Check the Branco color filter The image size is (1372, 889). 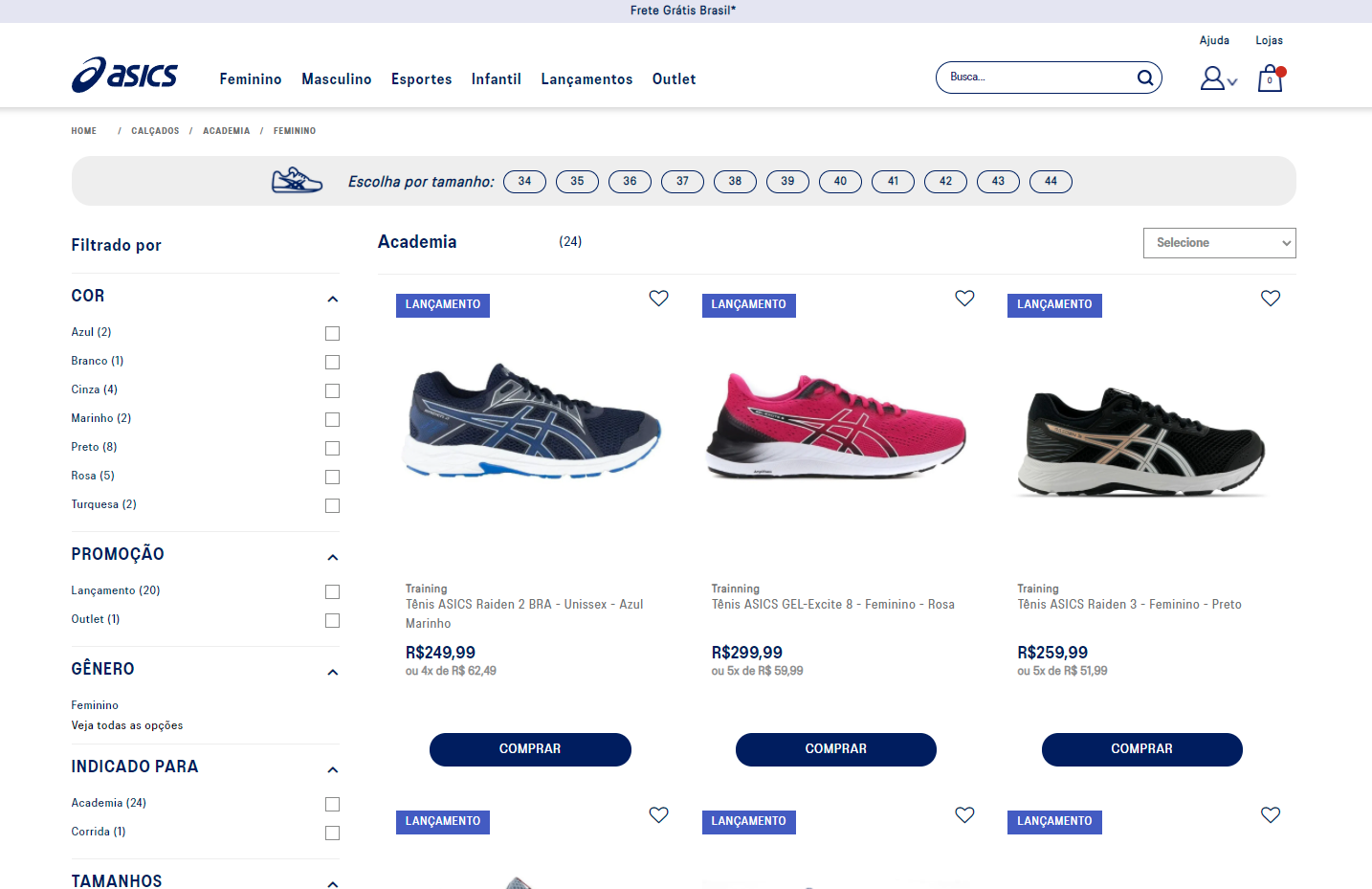pyautogui.click(x=332, y=362)
